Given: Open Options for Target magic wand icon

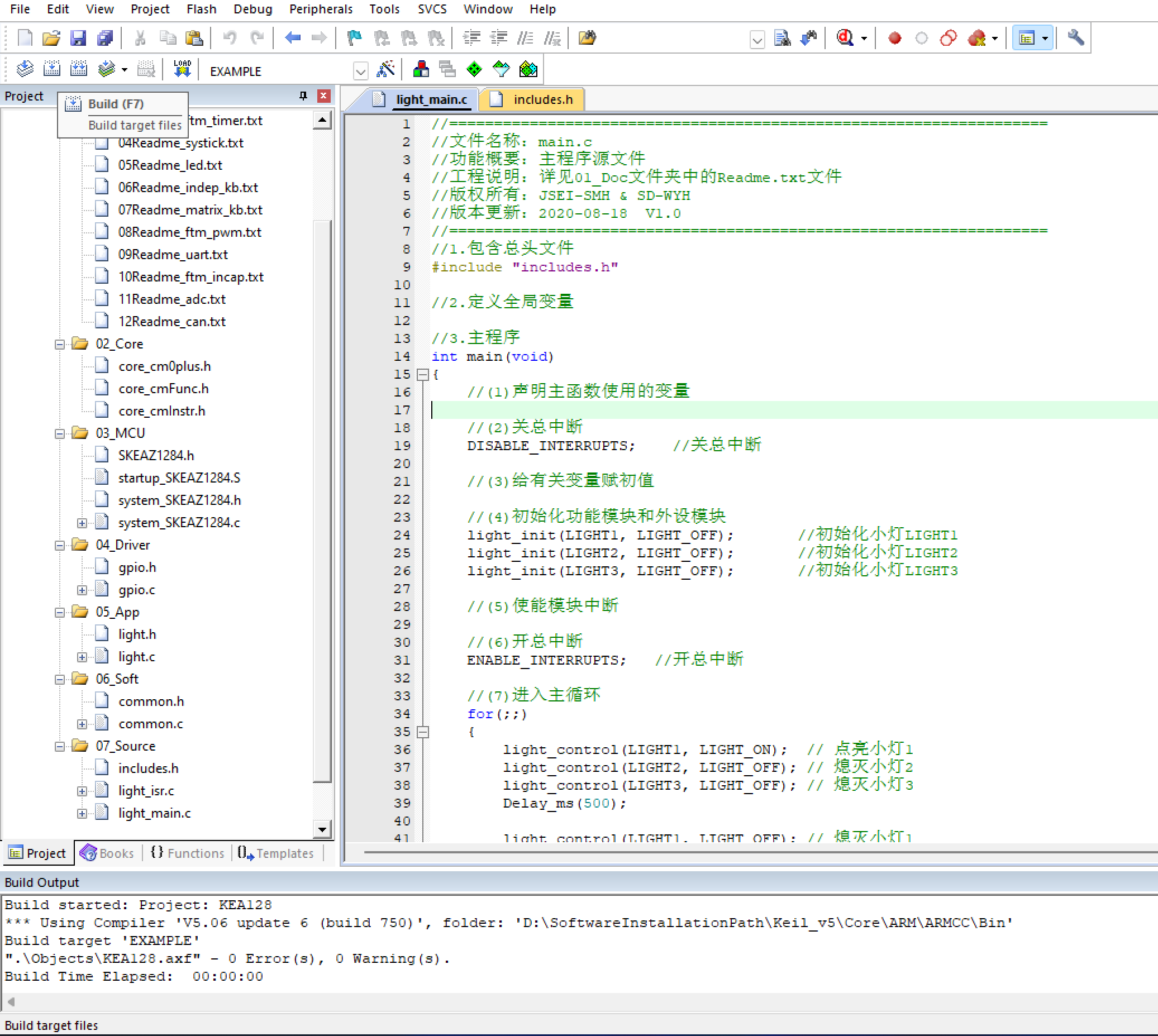Looking at the screenshot, I should [x=385, y=69].
